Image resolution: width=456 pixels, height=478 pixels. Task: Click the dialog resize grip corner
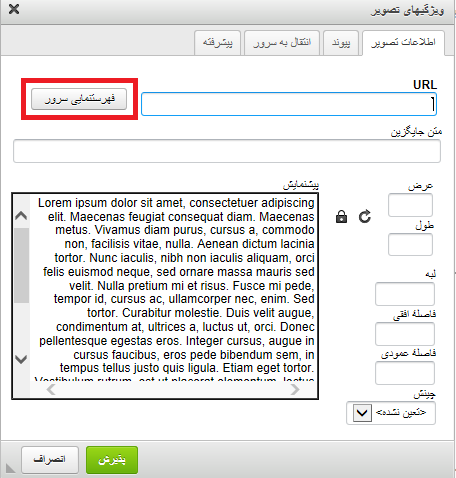coord(10,468)
